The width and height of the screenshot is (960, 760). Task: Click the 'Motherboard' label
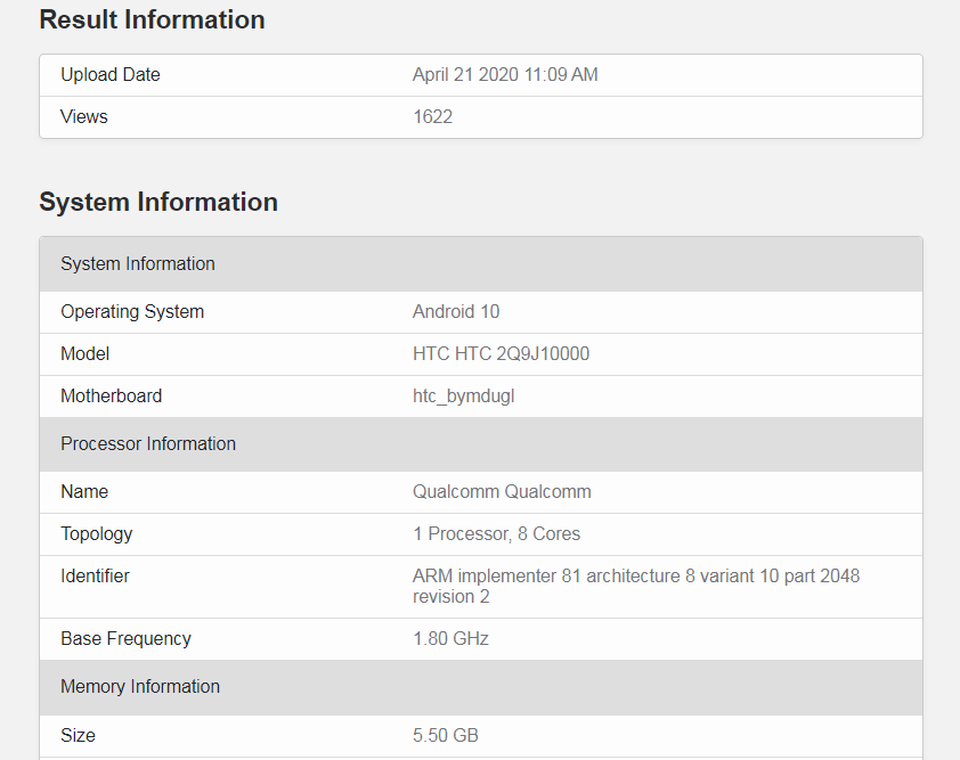pos(111,396)
